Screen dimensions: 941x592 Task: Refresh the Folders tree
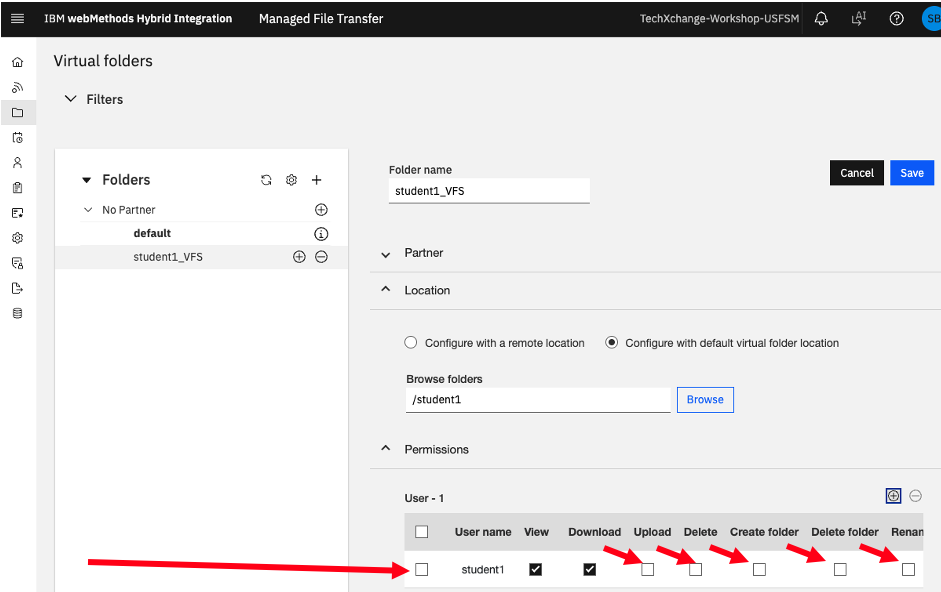tap(266, 180)
